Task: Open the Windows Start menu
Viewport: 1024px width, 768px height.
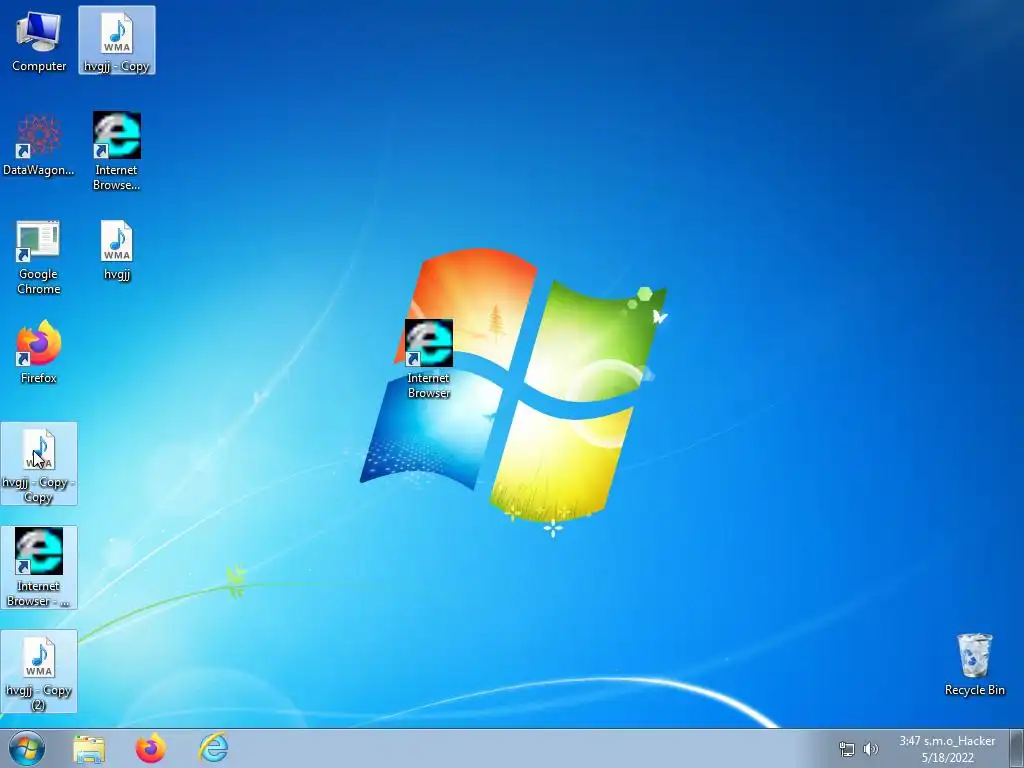Action: [27, 748]
